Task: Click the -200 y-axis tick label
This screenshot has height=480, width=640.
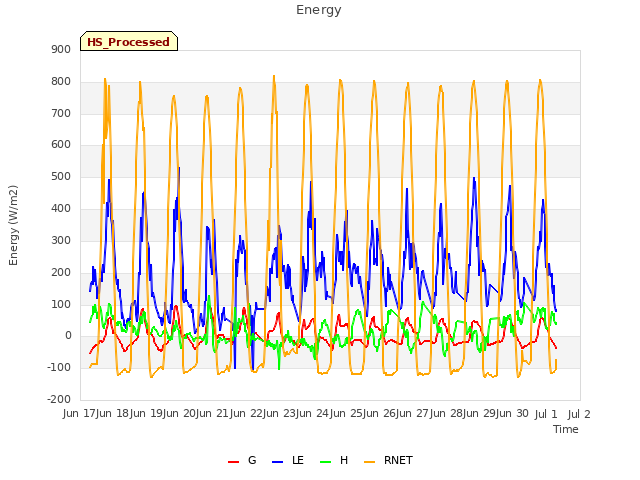Action: coord(59,399)
